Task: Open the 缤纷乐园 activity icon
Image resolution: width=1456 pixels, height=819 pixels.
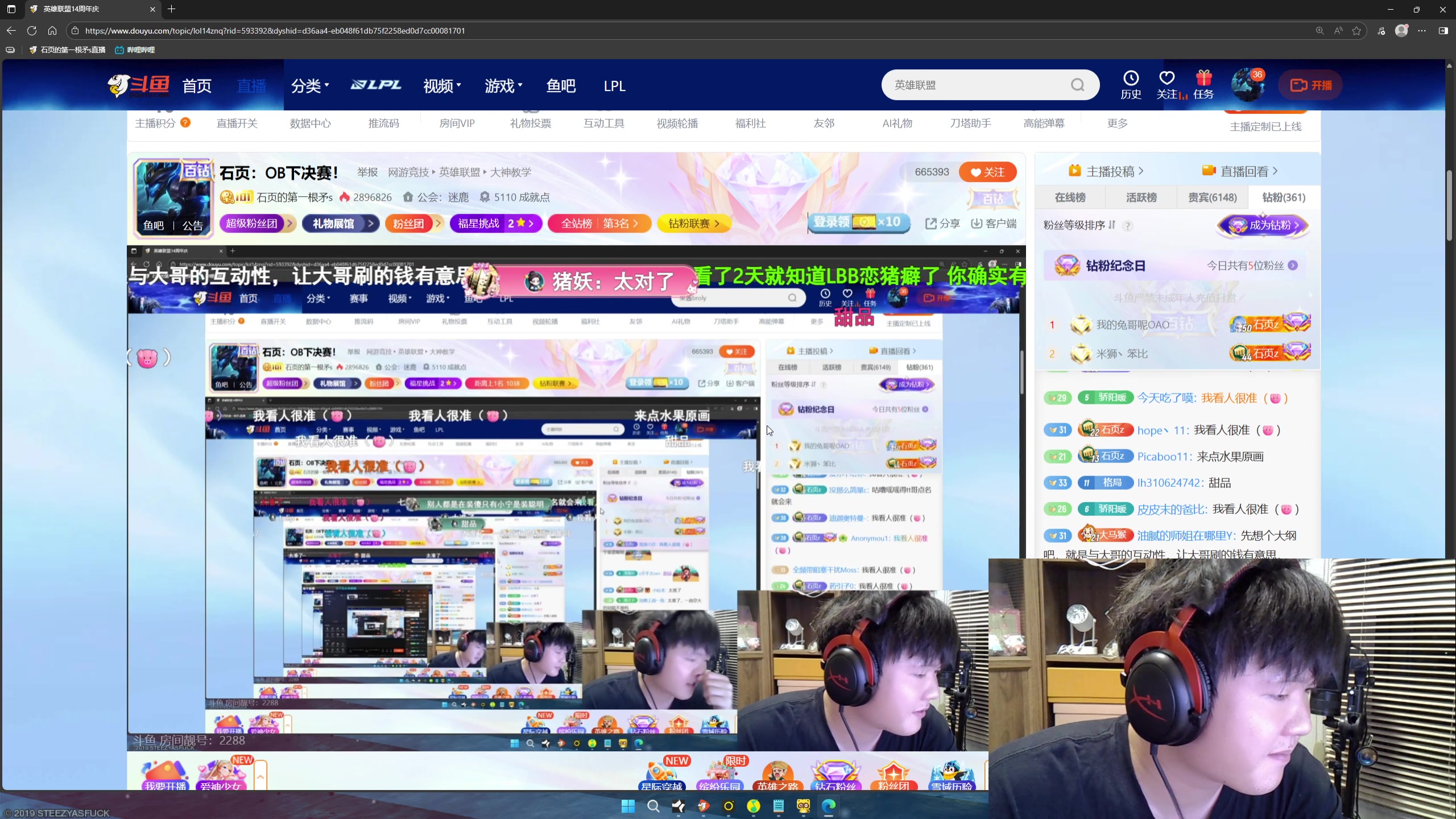Action: [x=720, y=775]
